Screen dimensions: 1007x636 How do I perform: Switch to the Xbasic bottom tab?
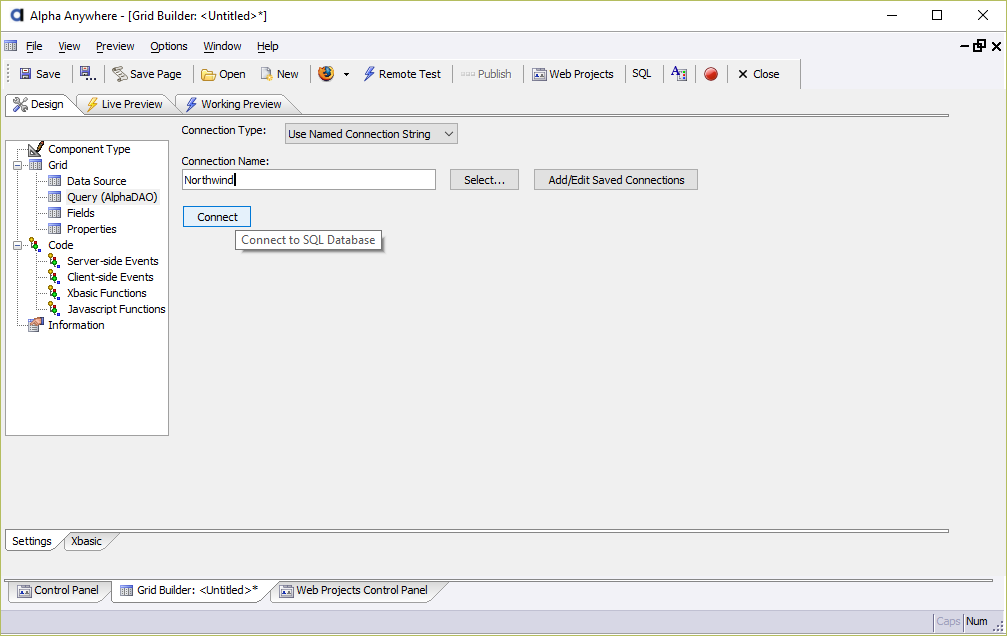[x=87, y=541]
